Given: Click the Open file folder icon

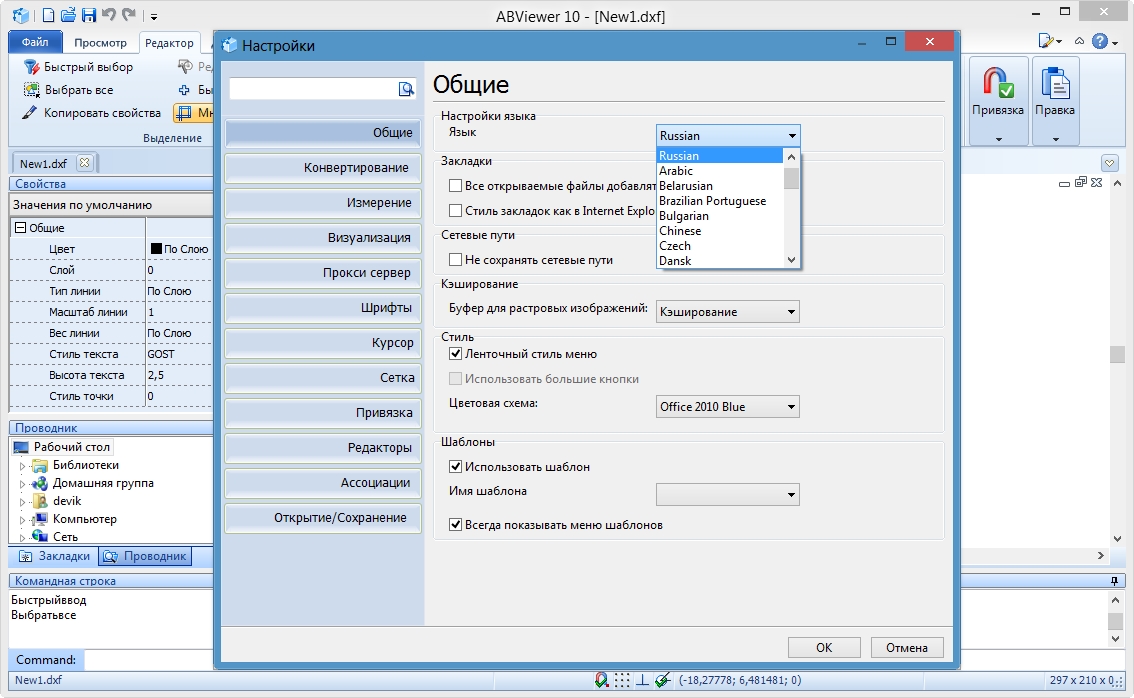Looking at the screenshot, I should click(68, 15).
